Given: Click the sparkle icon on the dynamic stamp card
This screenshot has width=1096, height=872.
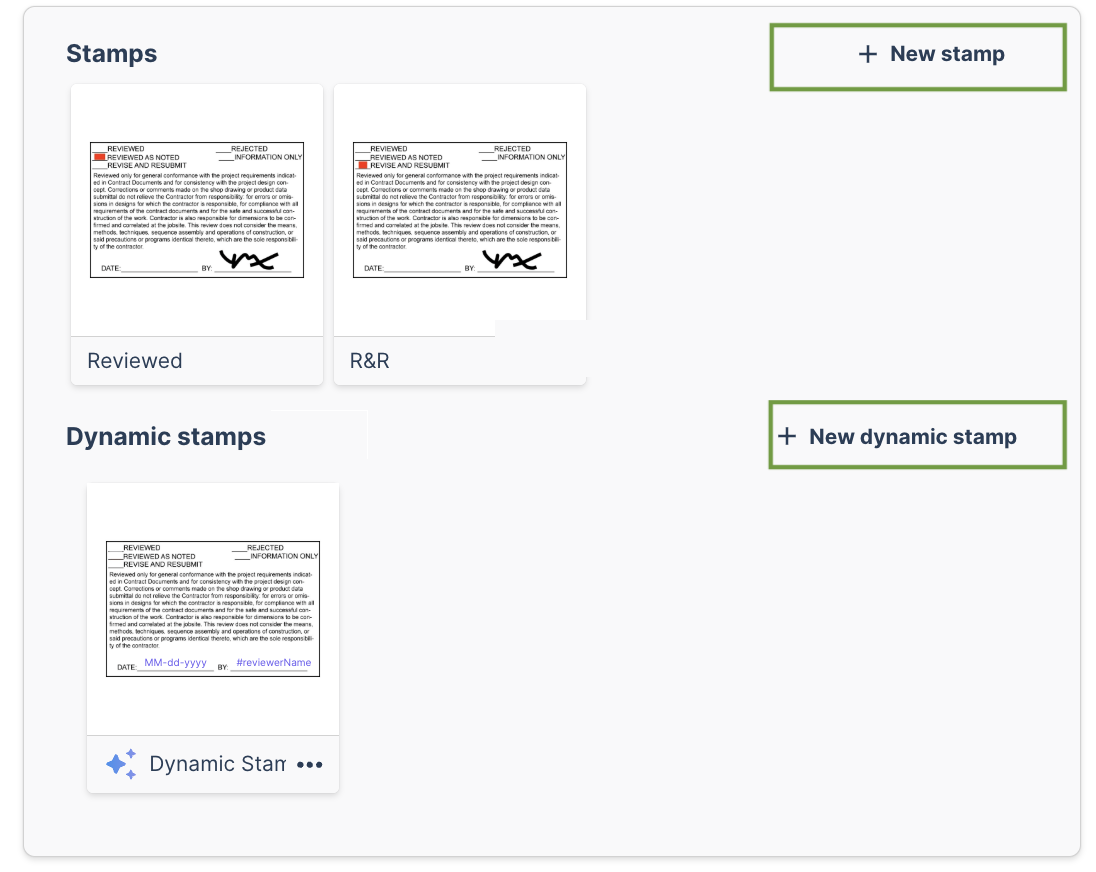Looking at the screenshot, I should coord(121,764).
